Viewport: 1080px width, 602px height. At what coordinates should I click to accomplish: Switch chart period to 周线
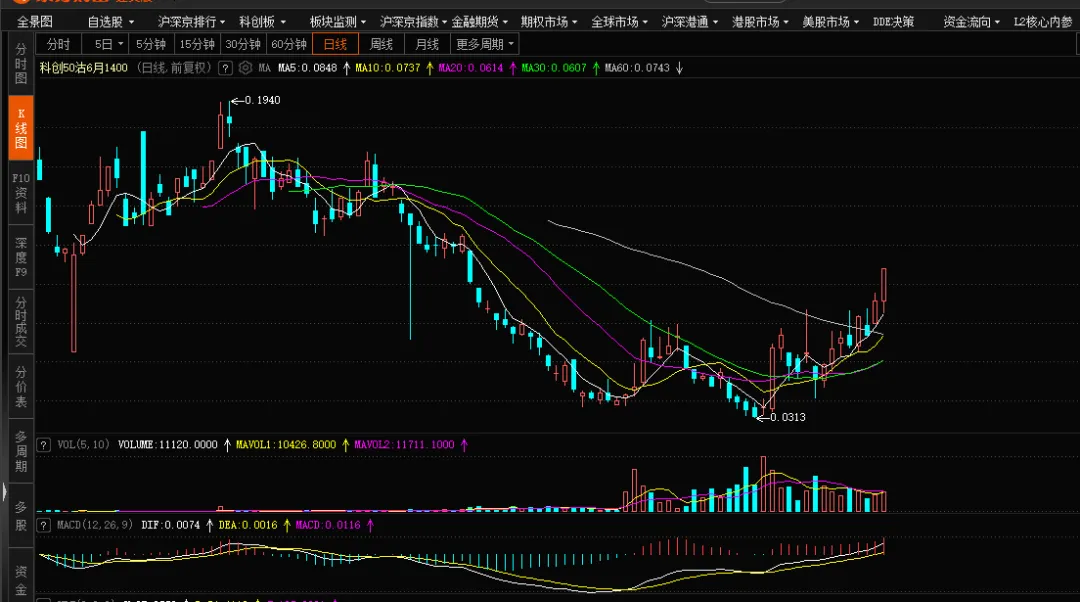(381, 44)
